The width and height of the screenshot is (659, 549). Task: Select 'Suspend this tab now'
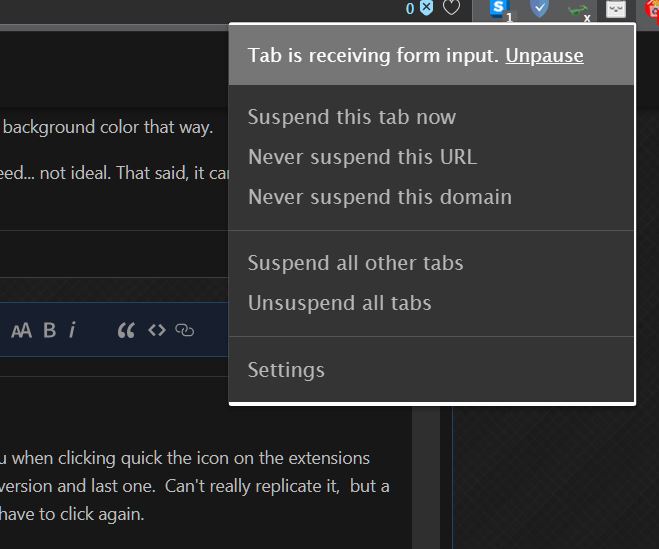point(352,117)
